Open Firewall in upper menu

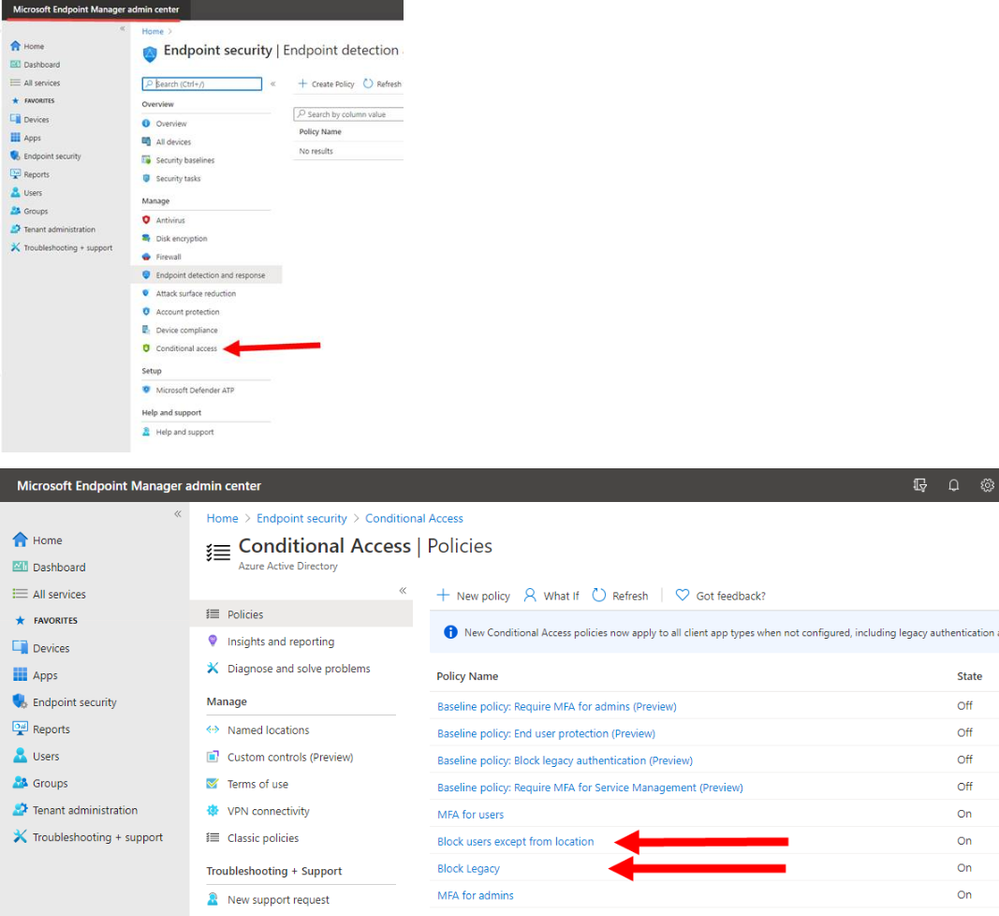pos(162,257)
